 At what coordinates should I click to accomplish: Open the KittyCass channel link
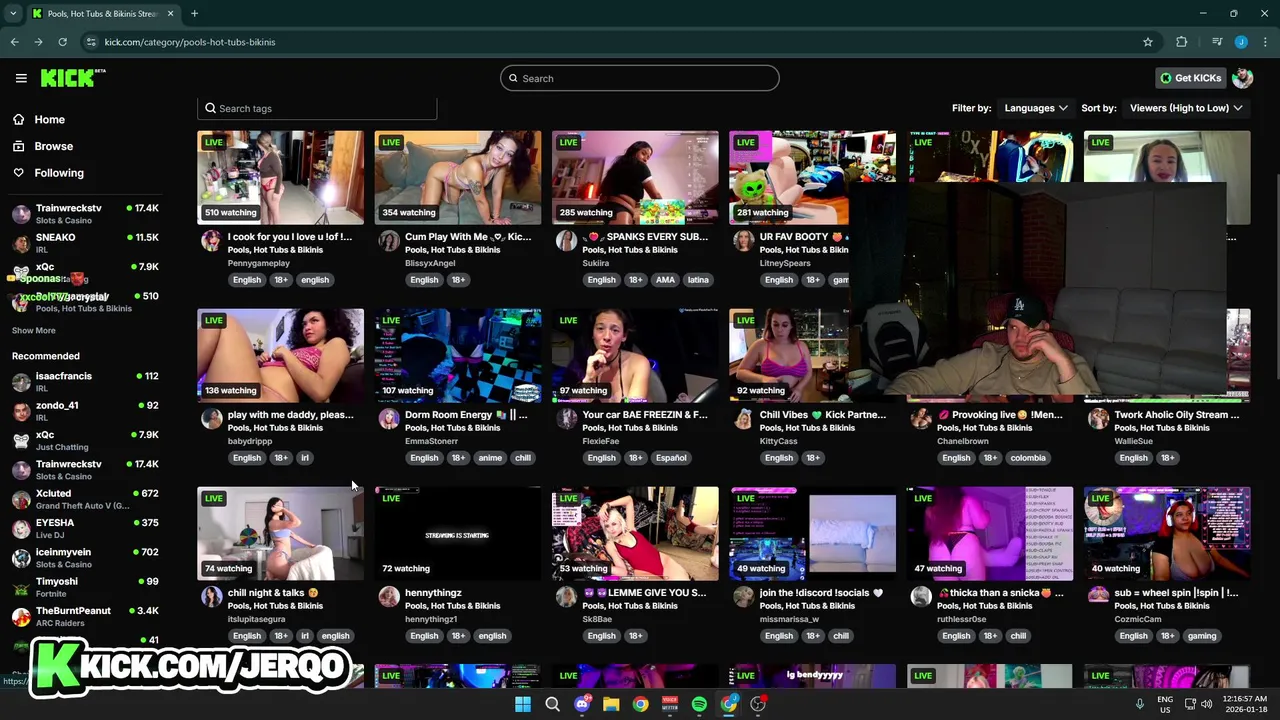tap(778, 441)
